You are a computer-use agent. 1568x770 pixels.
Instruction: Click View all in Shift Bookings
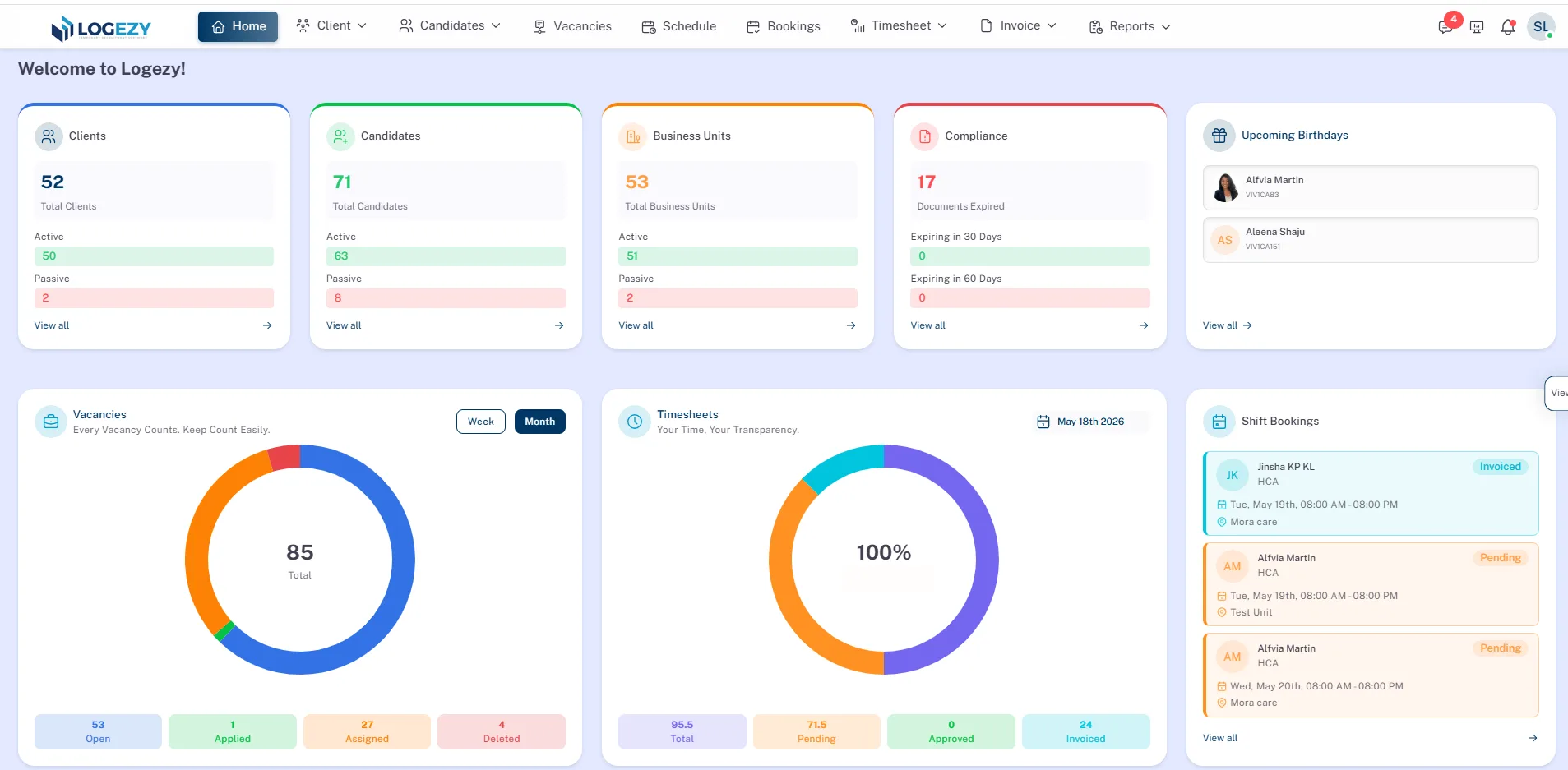click(1220, 738)
